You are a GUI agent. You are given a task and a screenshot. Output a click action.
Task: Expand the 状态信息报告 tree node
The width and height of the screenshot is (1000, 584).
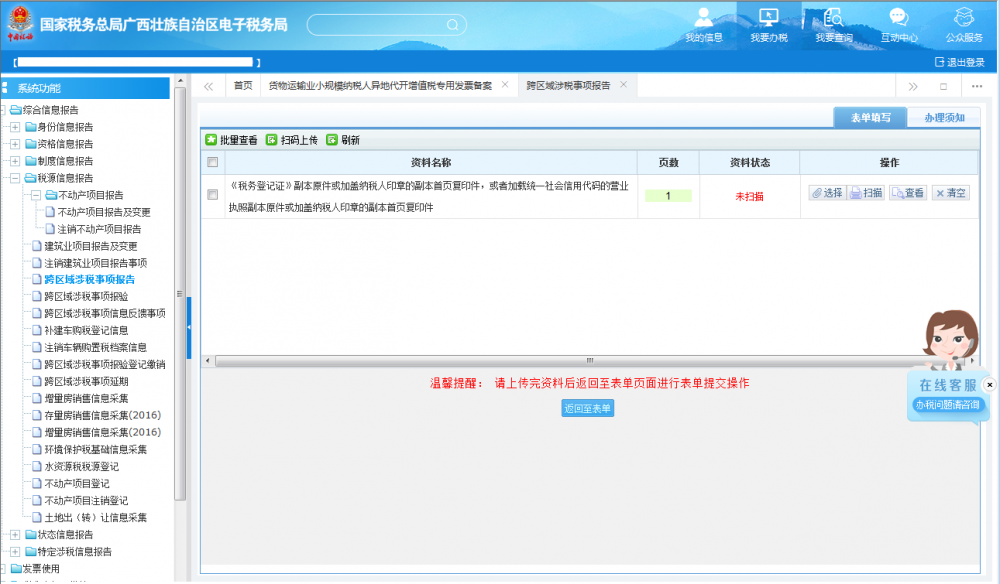click(x=15, y=535)
